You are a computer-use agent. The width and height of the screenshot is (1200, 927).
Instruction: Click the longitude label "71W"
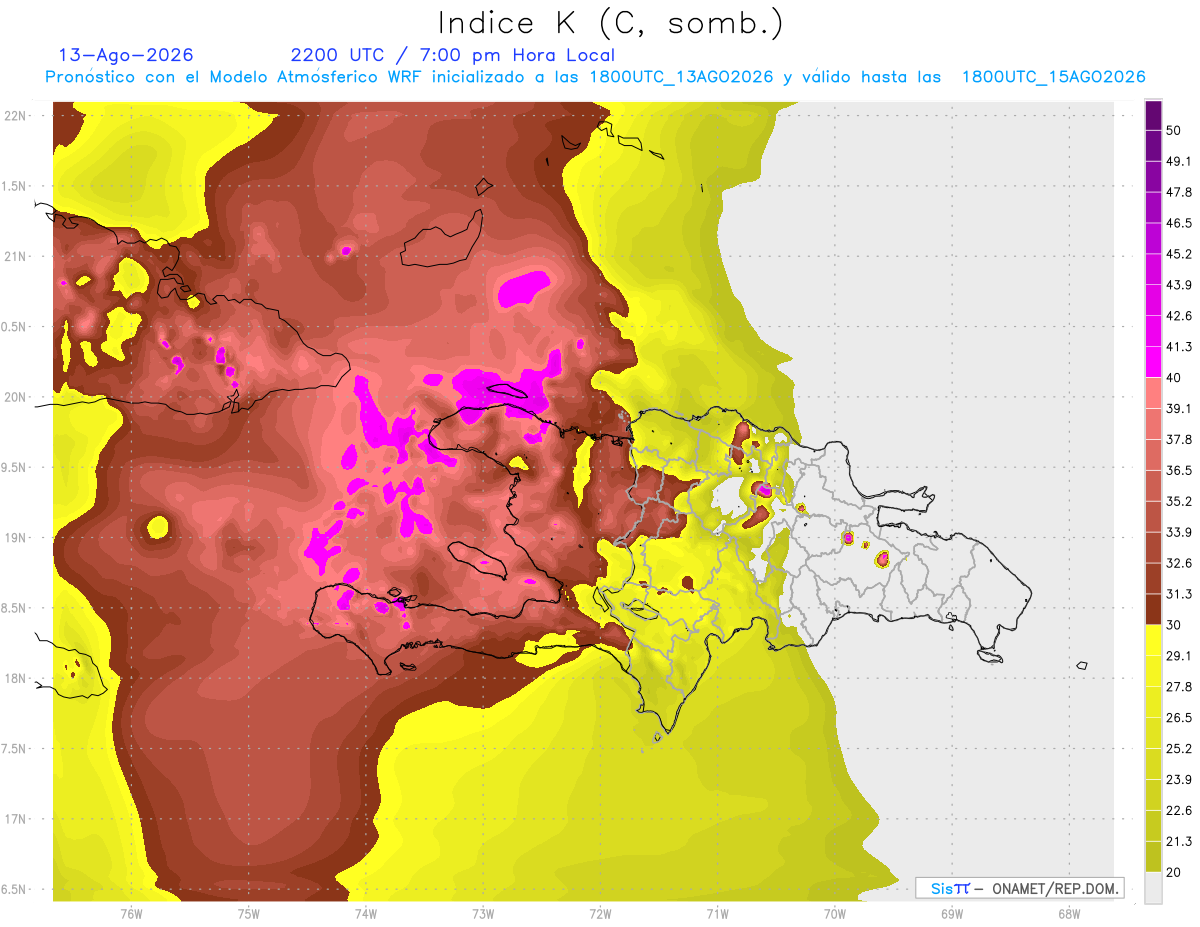point(717,913)
